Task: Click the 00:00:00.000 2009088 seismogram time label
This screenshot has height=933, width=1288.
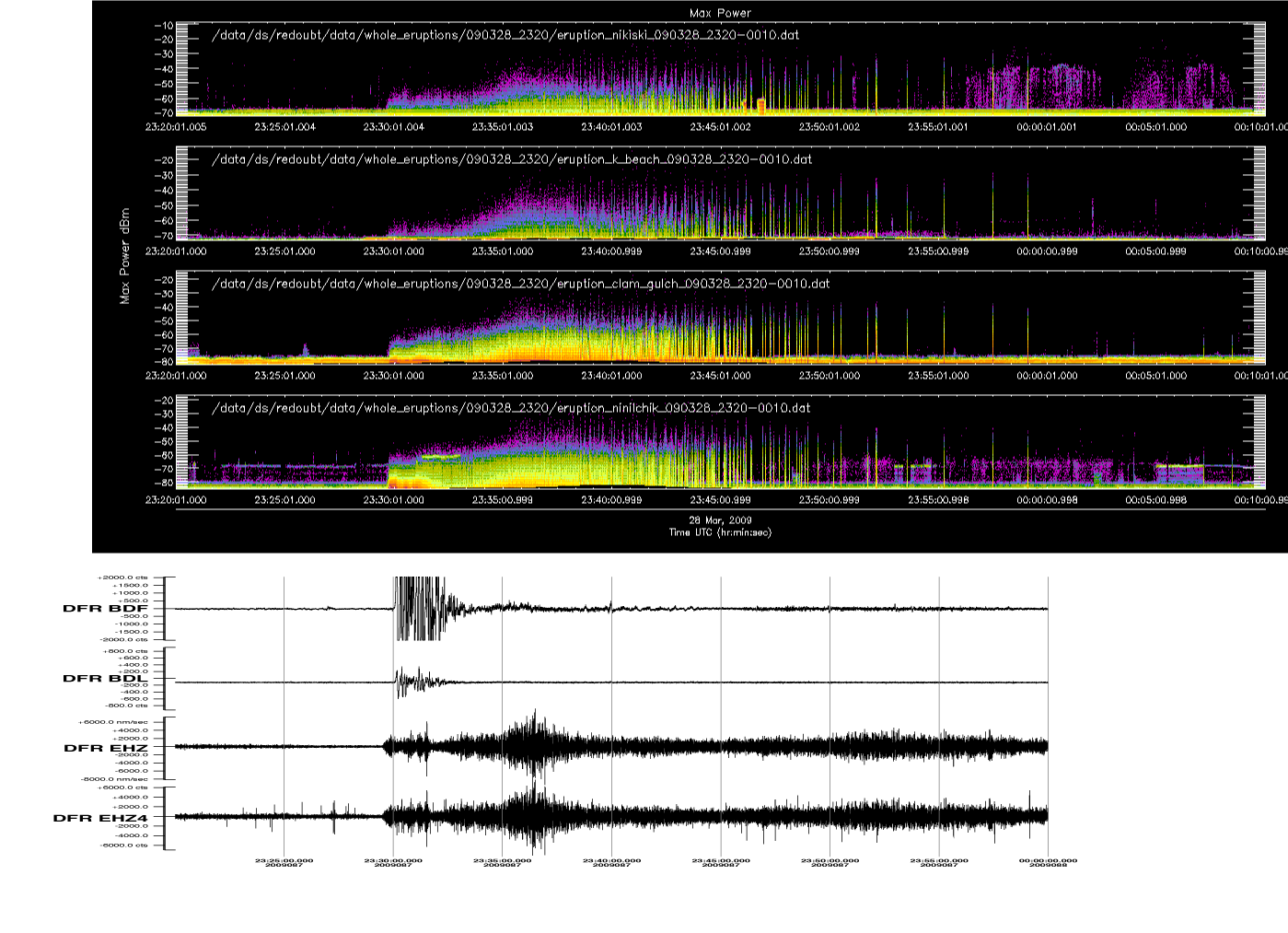Action: pos(1049,863)
